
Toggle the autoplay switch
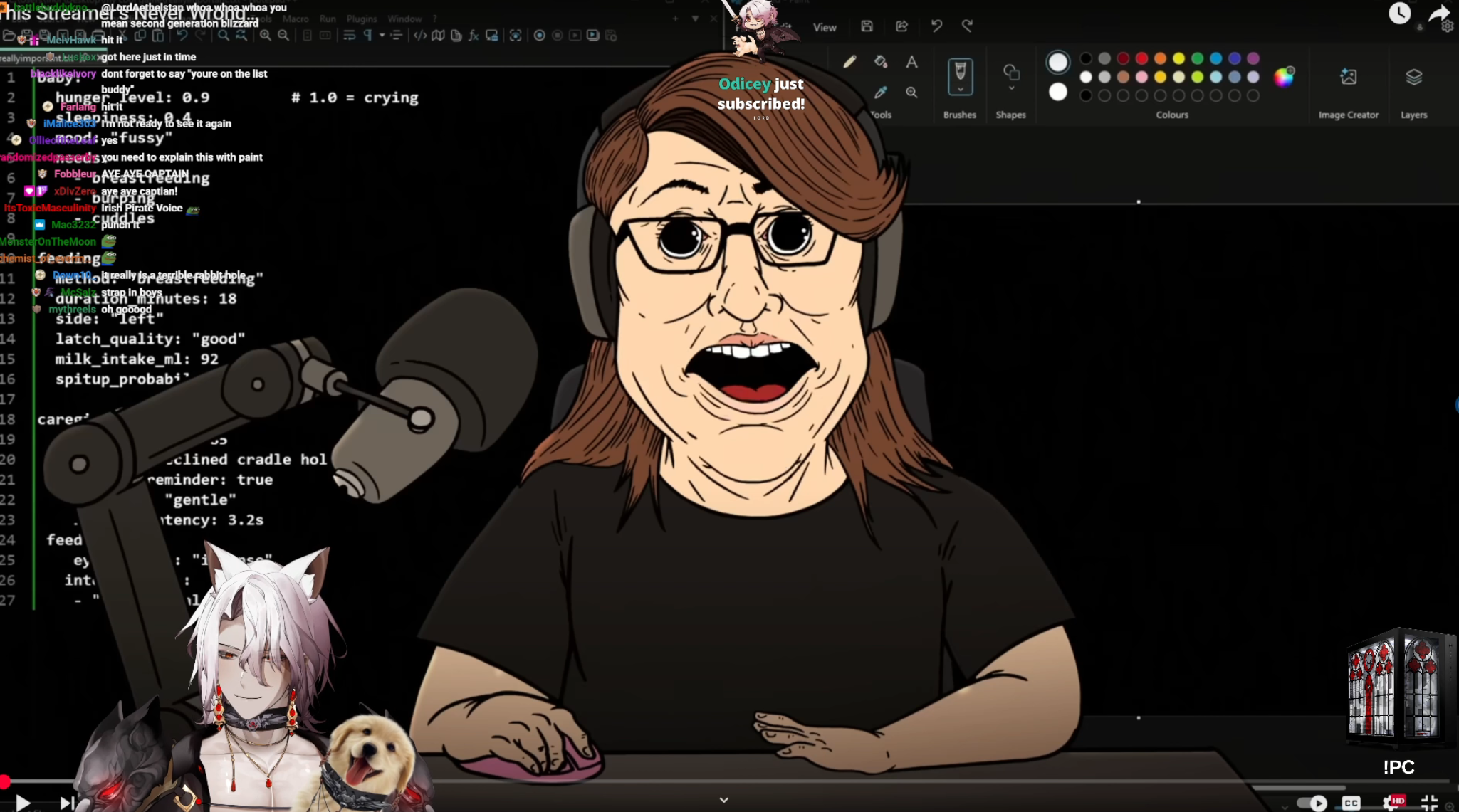[1312, 803]
